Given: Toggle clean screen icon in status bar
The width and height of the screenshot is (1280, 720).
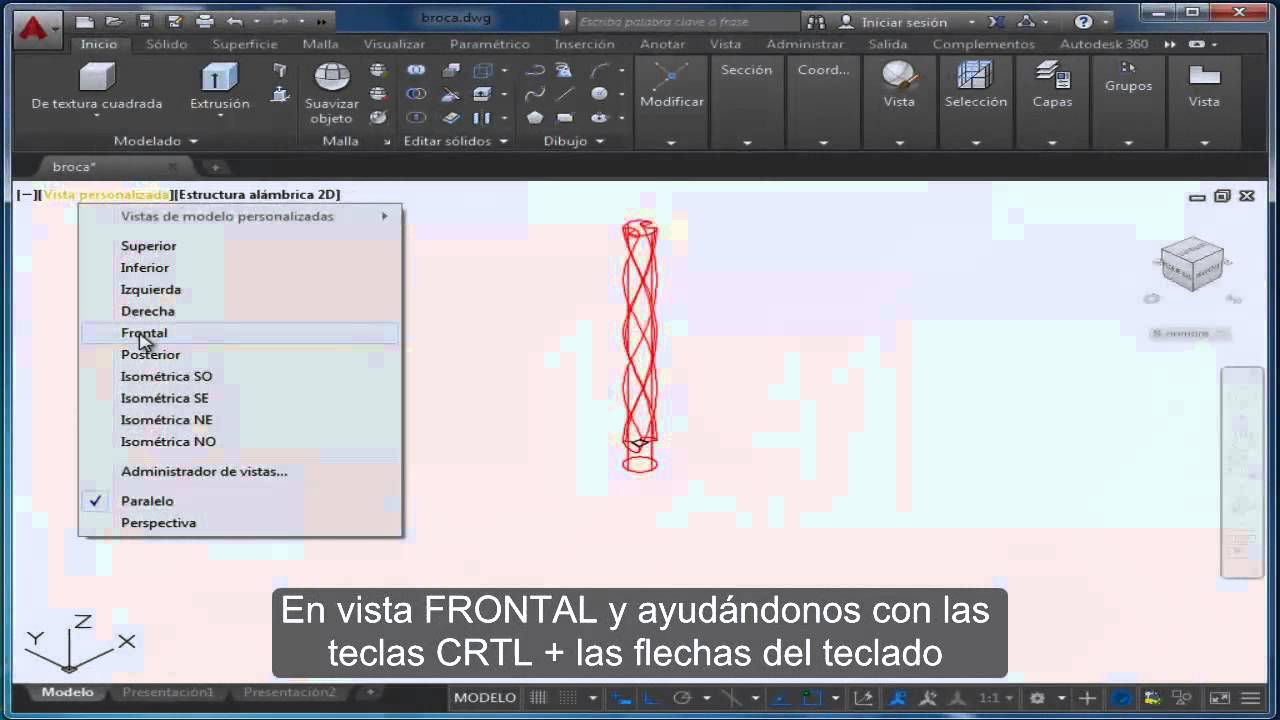Looking at the screenshot, I should 1220,698.
